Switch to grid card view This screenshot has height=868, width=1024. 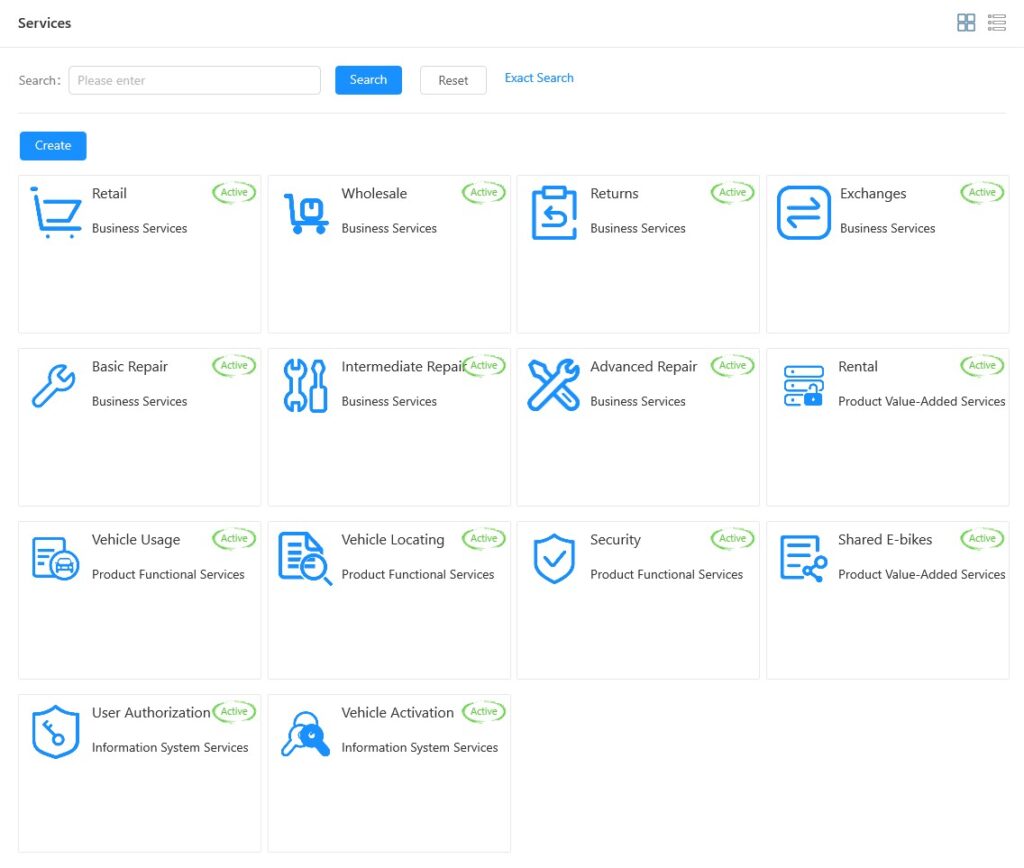tap(966, 23)
